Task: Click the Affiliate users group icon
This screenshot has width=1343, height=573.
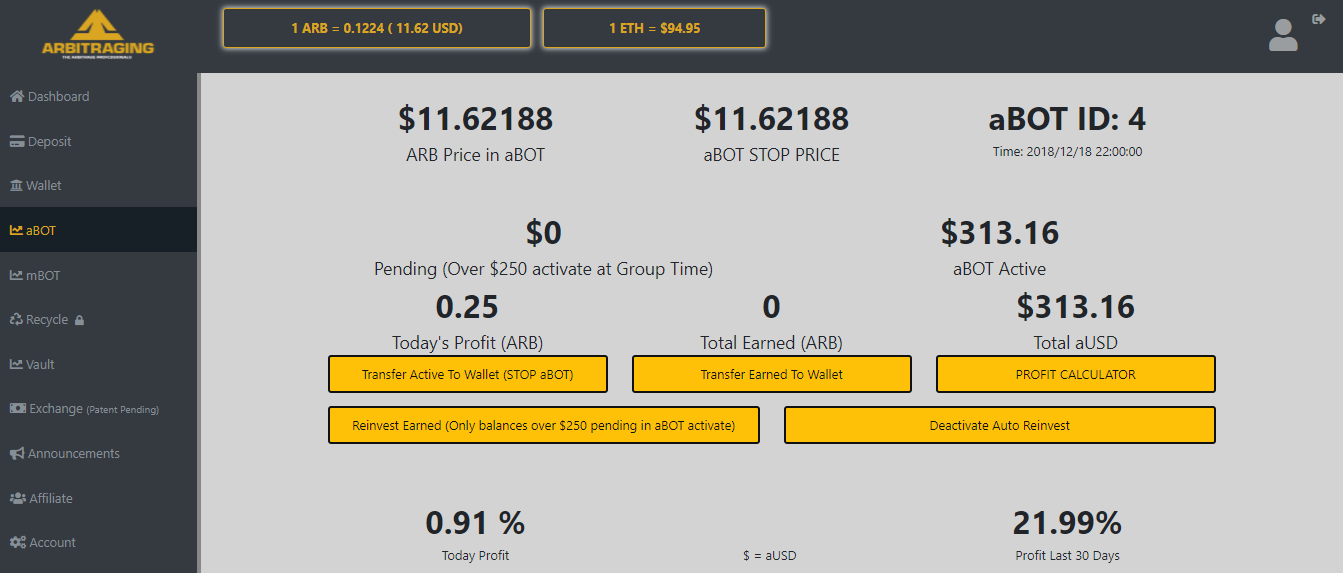Action: (17, 498)
